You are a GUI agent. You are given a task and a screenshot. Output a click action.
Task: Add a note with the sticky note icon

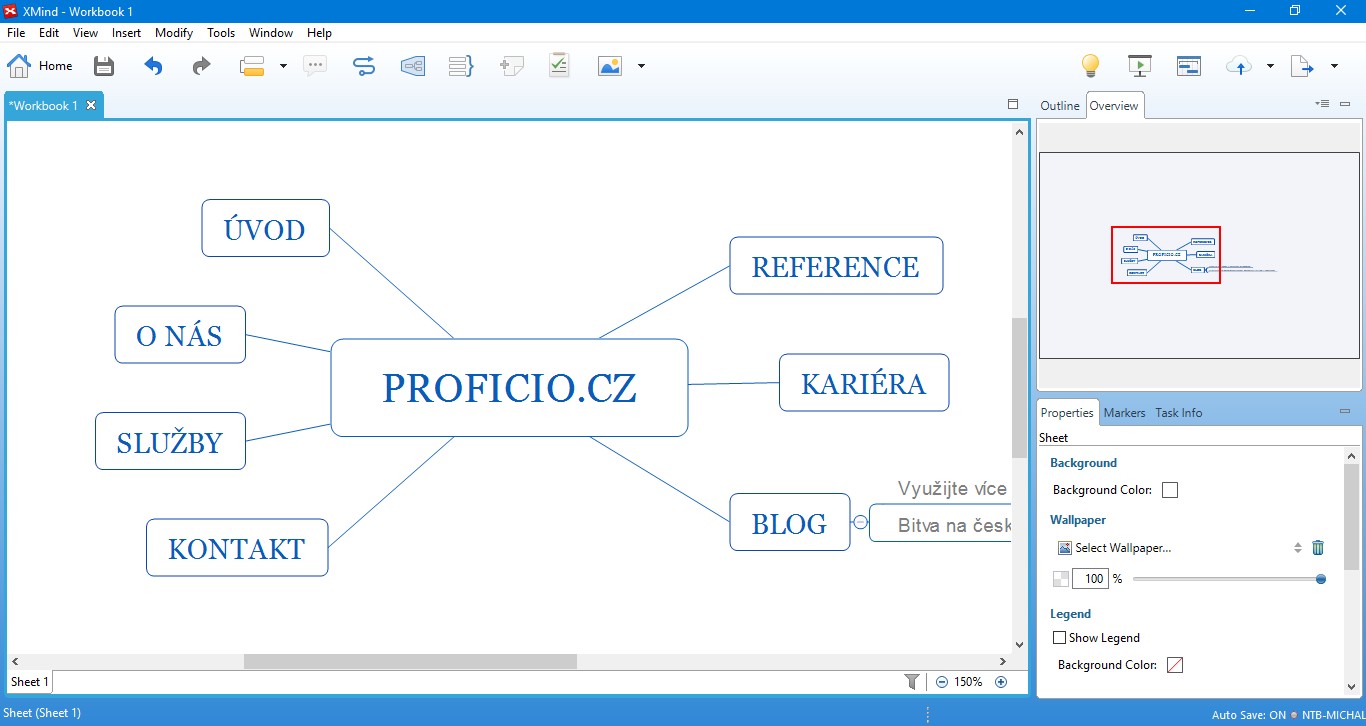[511, 66]
